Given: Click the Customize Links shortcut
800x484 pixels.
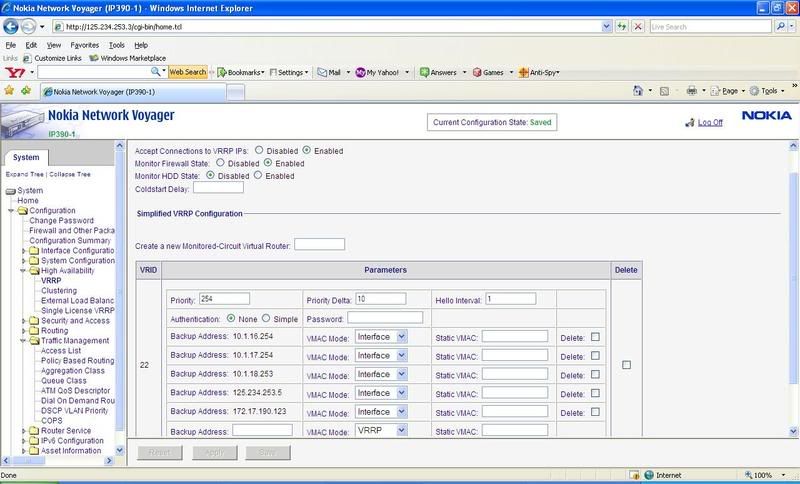Looking at the screenshot, I should click(53, 58).
